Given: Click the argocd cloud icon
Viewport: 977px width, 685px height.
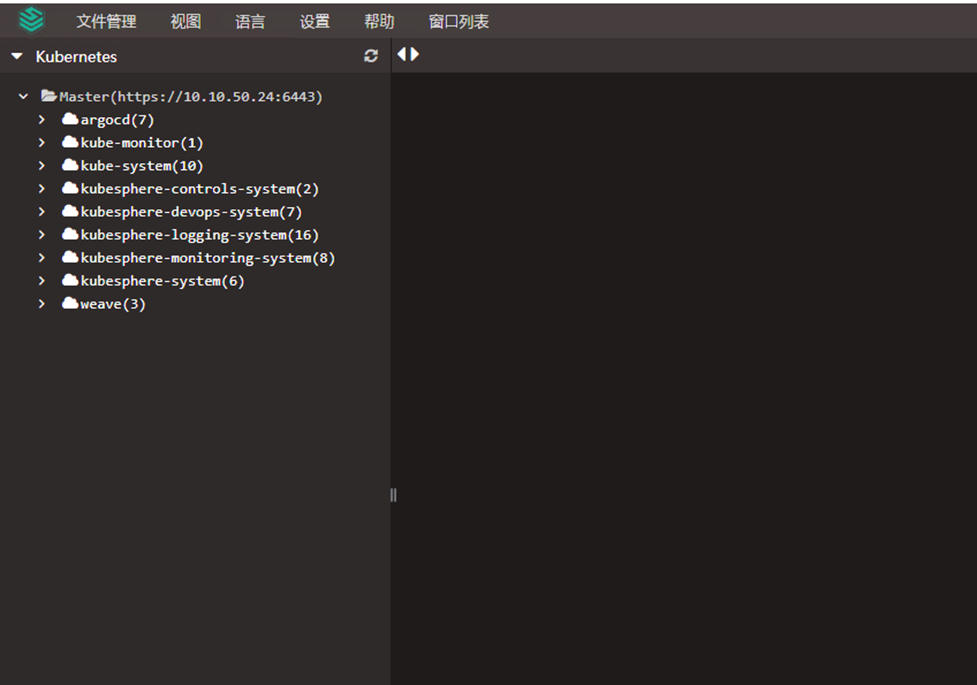Looking at the screenshot, I should coord(70,118).
